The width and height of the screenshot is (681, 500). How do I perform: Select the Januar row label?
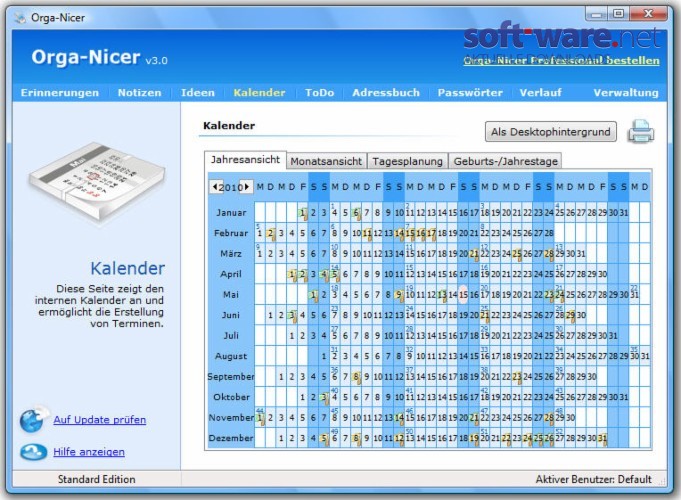[231, 212]
